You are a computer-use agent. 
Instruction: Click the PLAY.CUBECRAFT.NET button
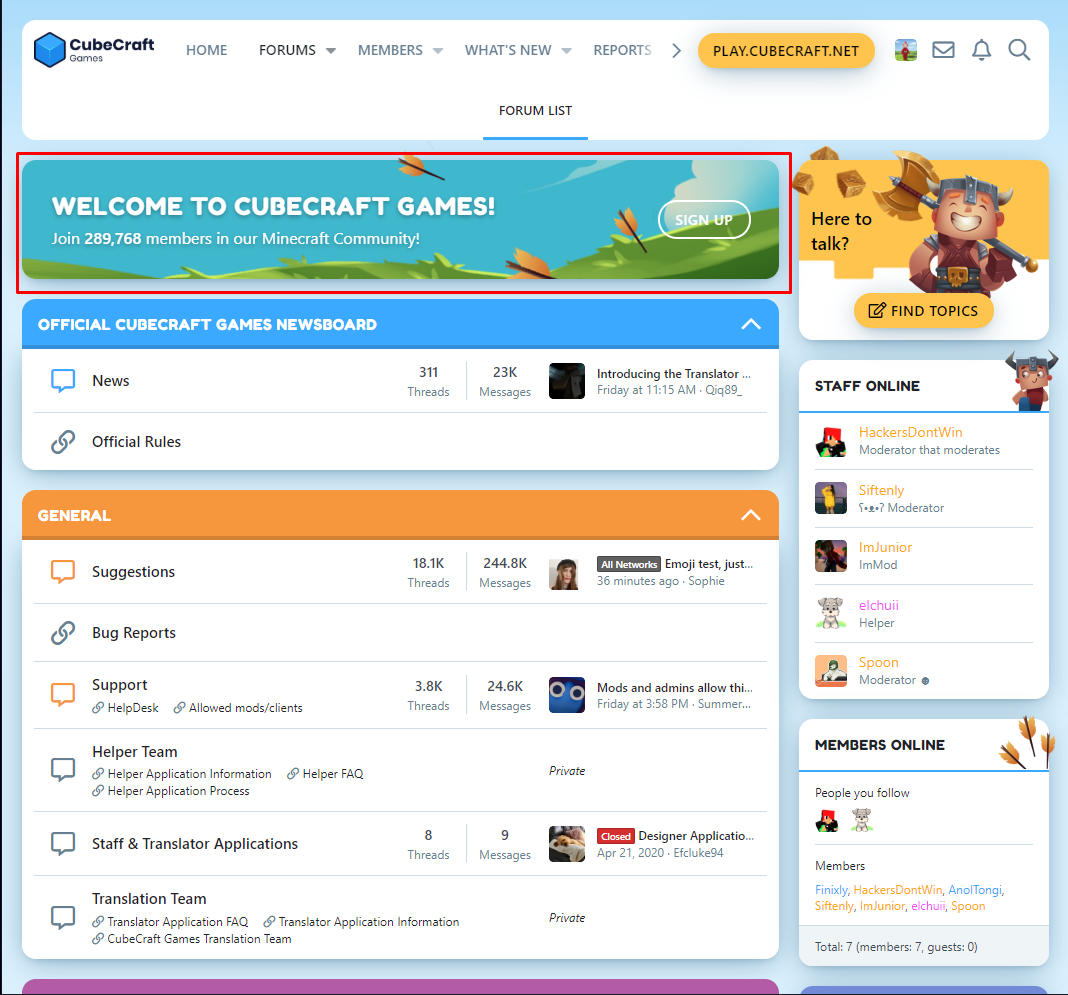click(786, 51)
